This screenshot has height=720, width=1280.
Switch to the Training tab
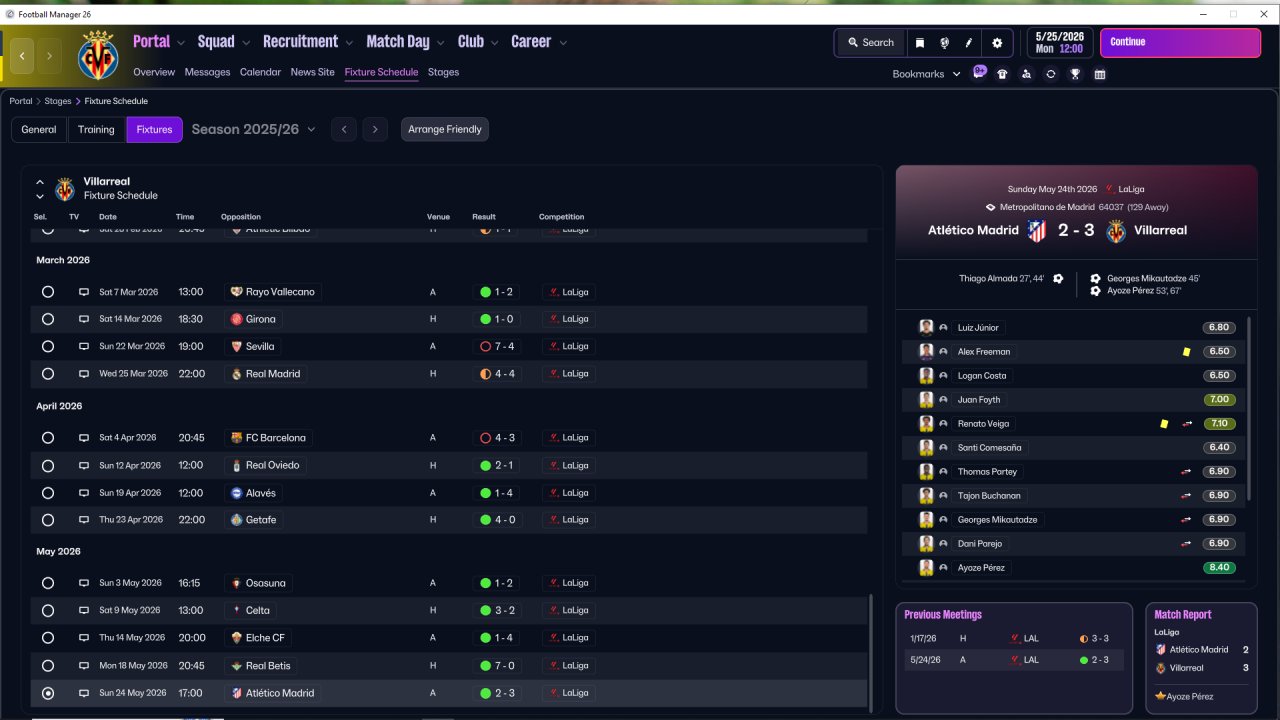click(x=96, y=129)
